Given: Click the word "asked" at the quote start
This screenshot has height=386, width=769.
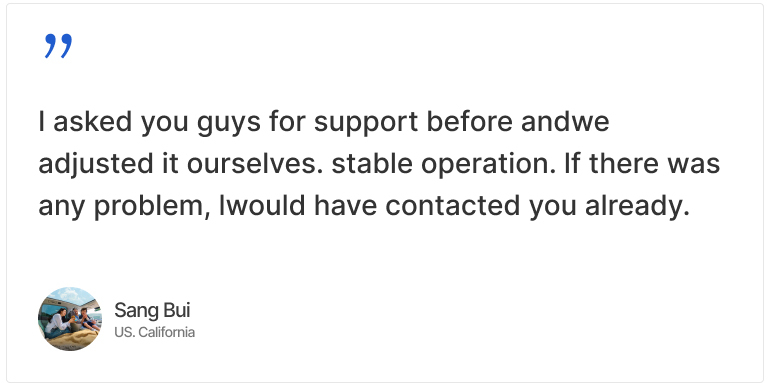Looking at the screenshot, I should coord(93,121).
